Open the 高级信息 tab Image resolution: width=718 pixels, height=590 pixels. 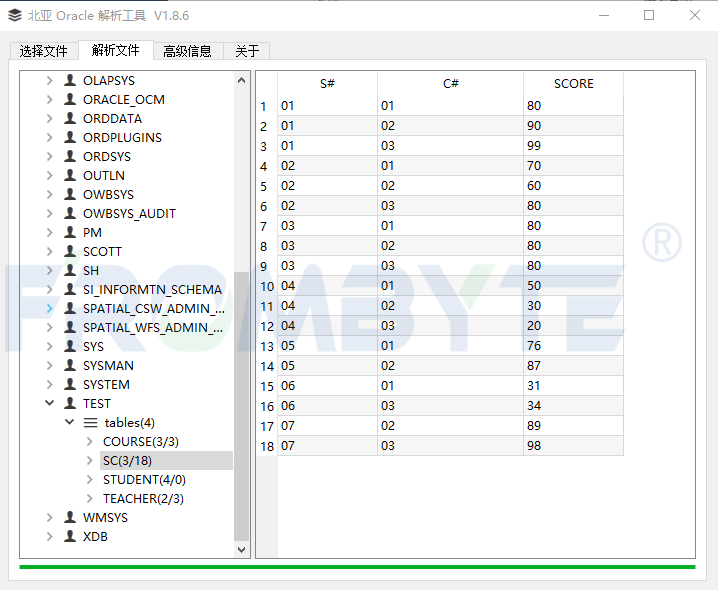tap(188, 51)
